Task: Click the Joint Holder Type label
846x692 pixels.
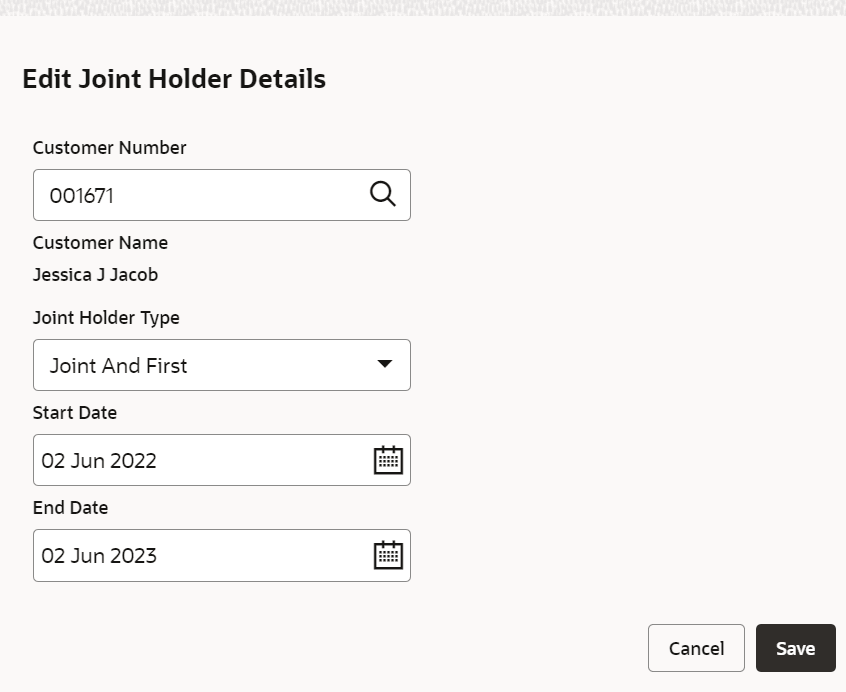Action: click(106, 318)
